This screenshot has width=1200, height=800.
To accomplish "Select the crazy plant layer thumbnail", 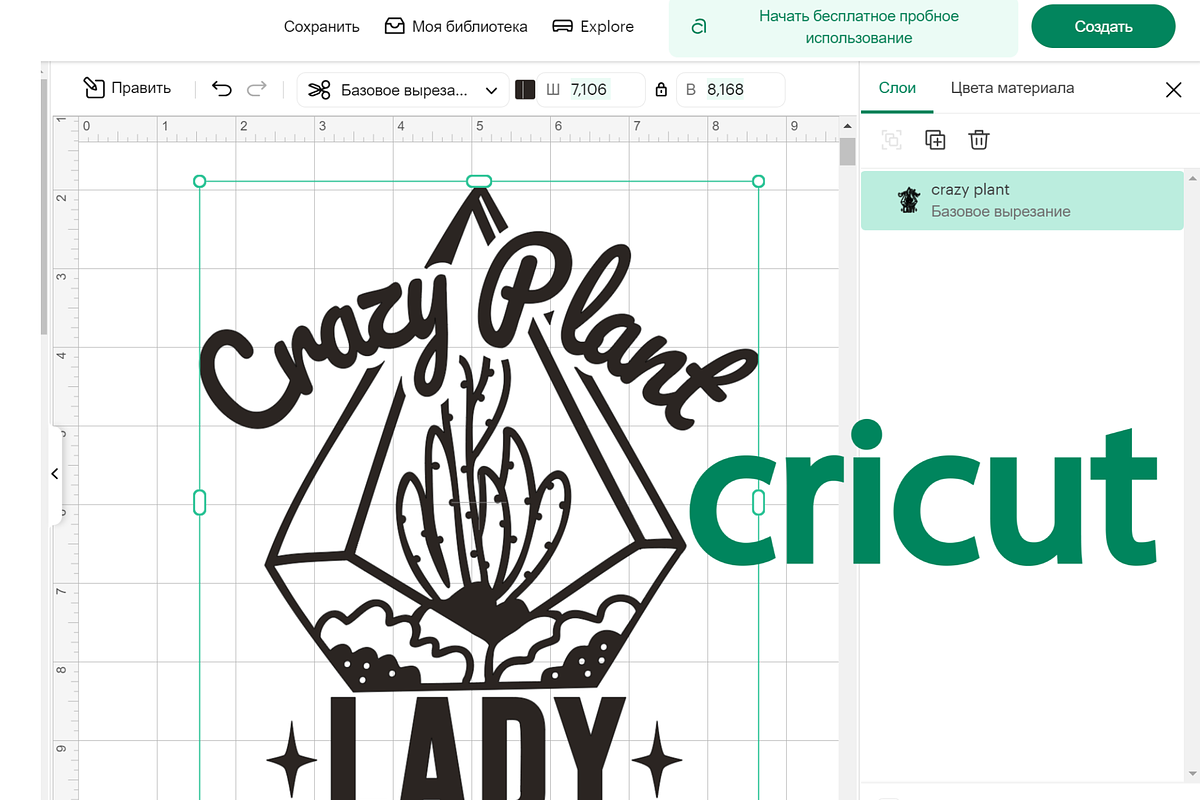I will pos(908,200).
